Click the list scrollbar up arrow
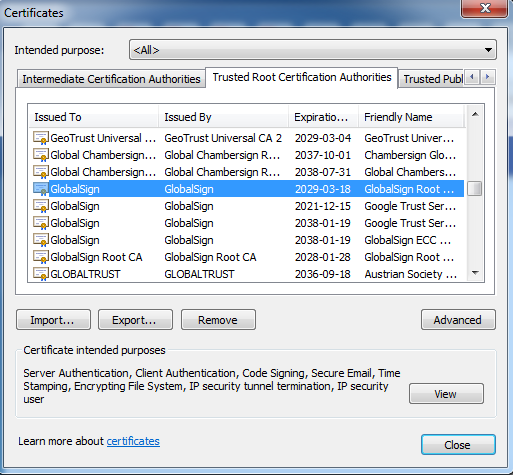Screen dimensions: 513x475 tap(475, 115)
